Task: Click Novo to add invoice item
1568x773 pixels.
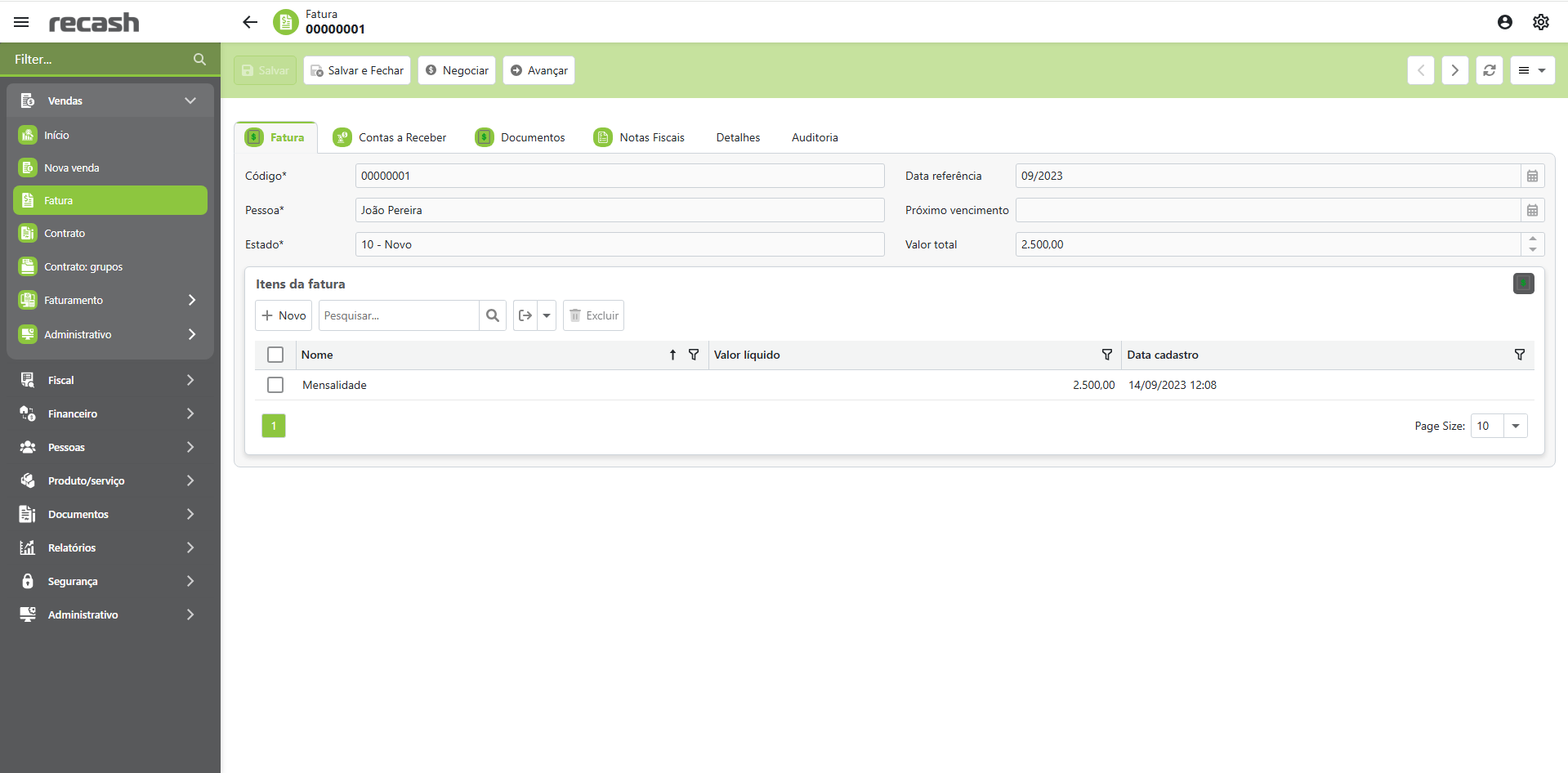Action: (284, 315)
